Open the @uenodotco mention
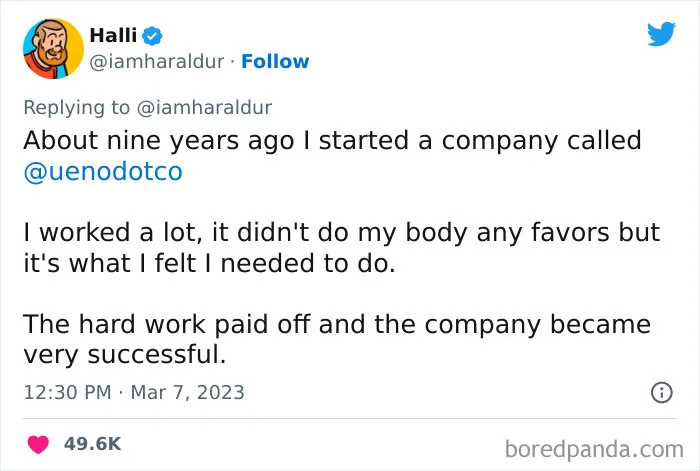The height and width of the screenshot is (471, 700). click(103, 171)
